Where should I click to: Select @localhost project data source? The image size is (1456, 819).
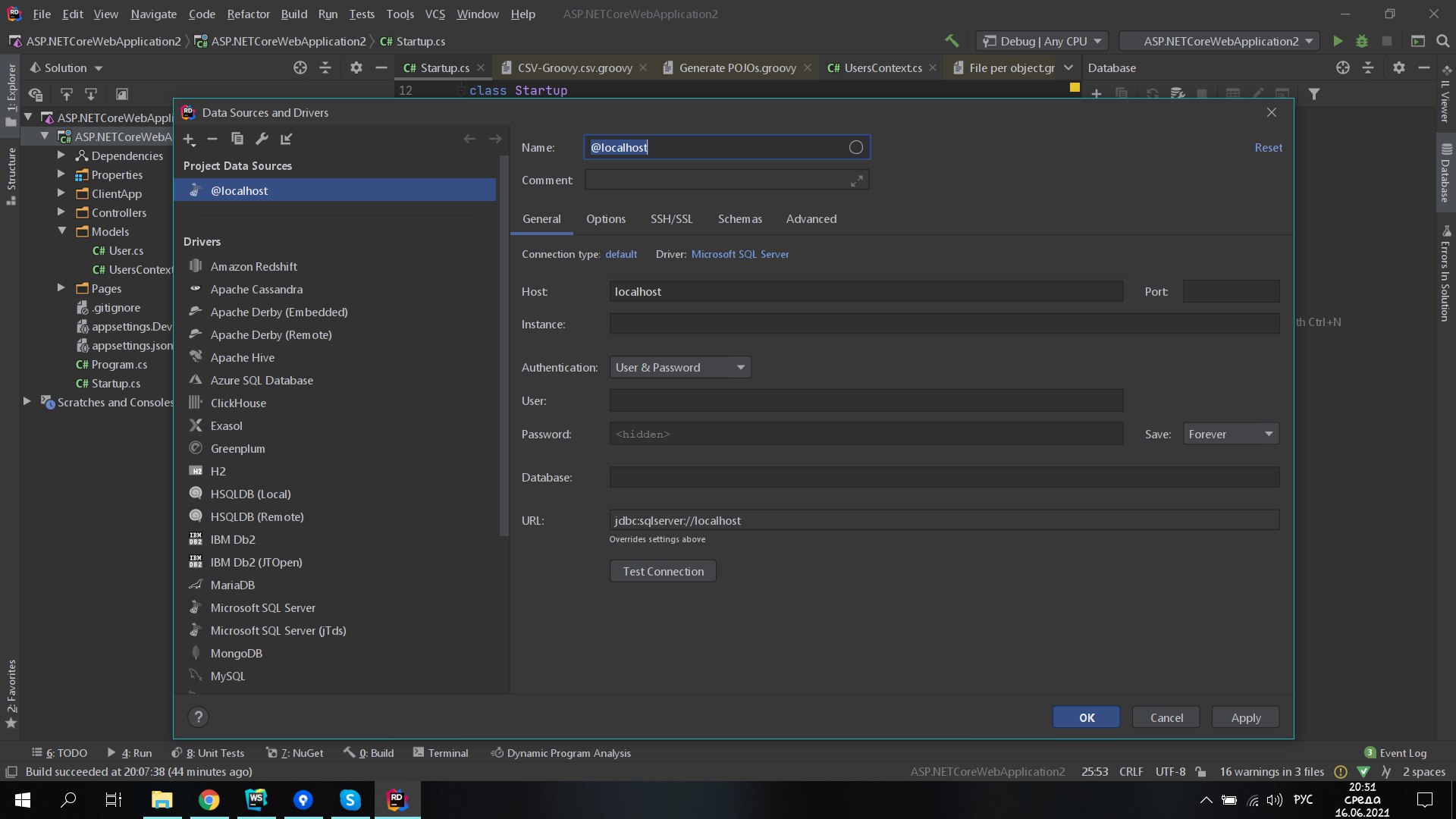[334, 190]
